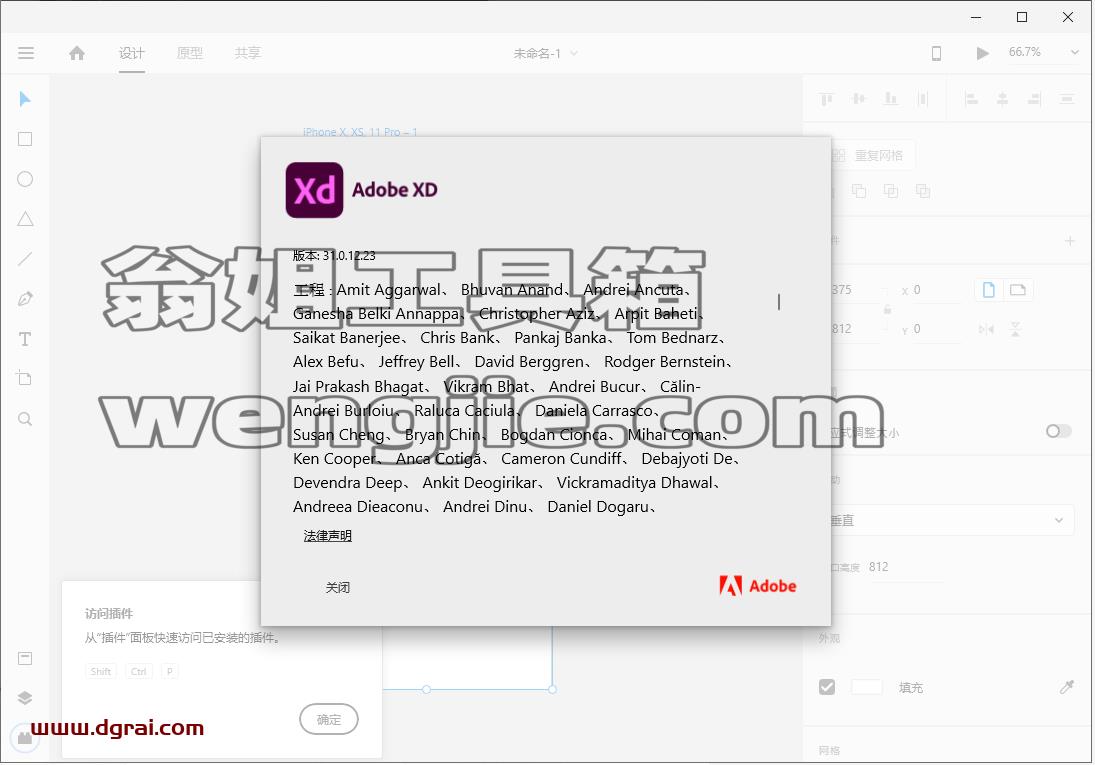
Task: Open the 未命名-1 document title dropdown
Action: point(545,53)
